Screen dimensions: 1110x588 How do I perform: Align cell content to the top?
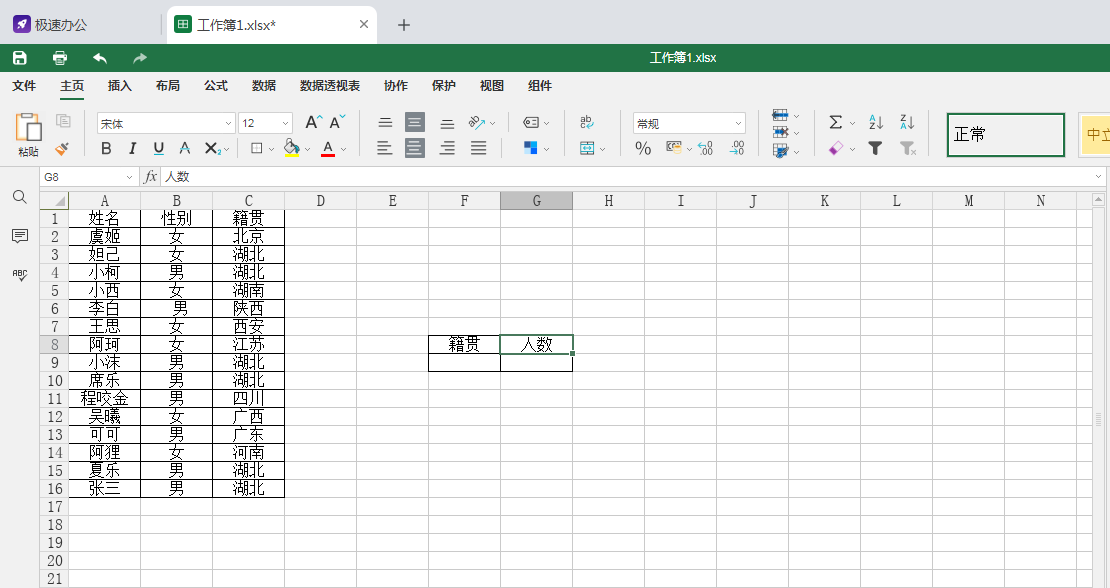(x=385, y=123)
